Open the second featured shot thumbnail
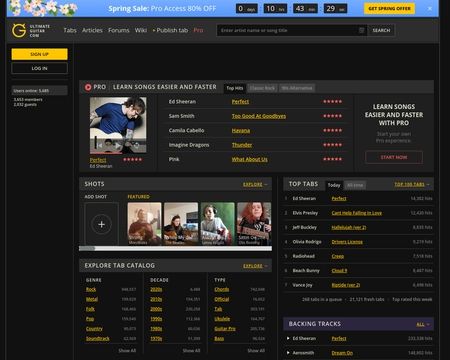Image resolution: width=450 pixels, height=360 pixels. [x=181, y=224]
